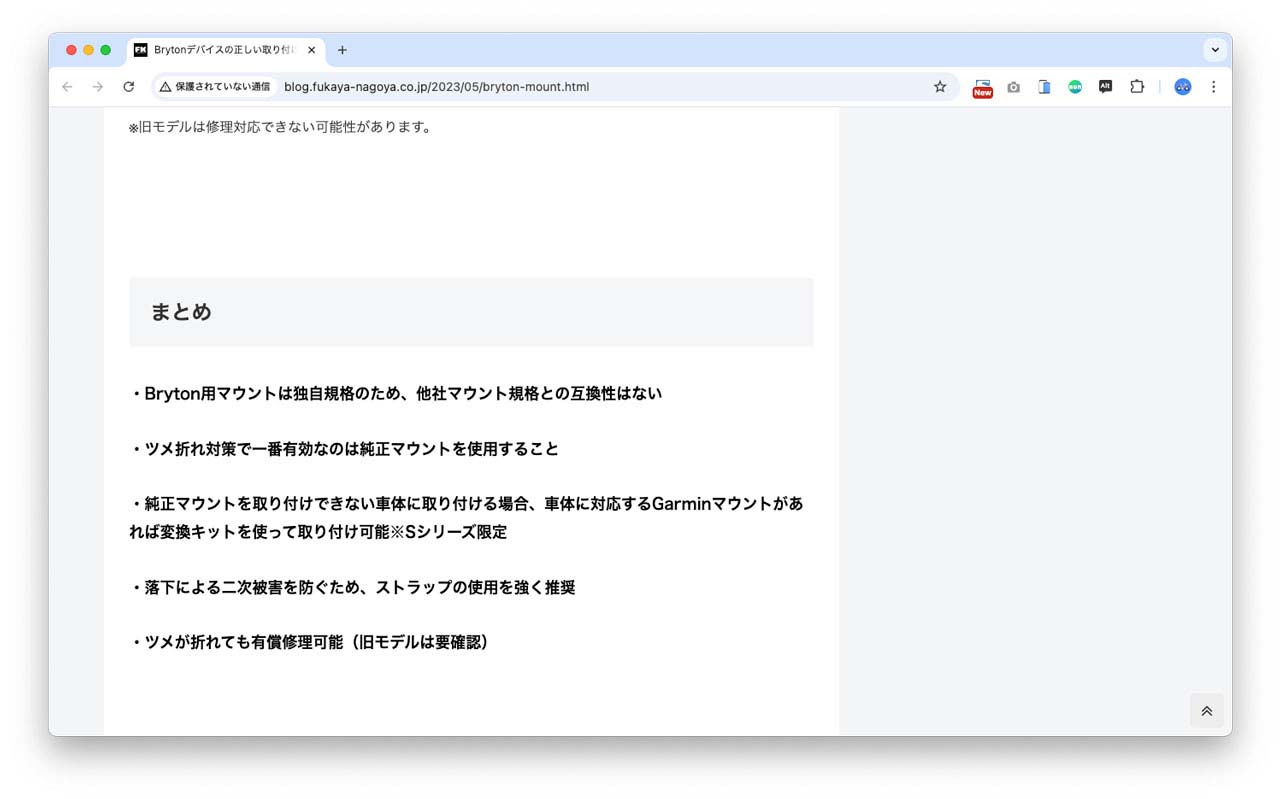1280x799 pixels.
Task: Open the red New-badge extension icon
Action: tap(983, 88)
